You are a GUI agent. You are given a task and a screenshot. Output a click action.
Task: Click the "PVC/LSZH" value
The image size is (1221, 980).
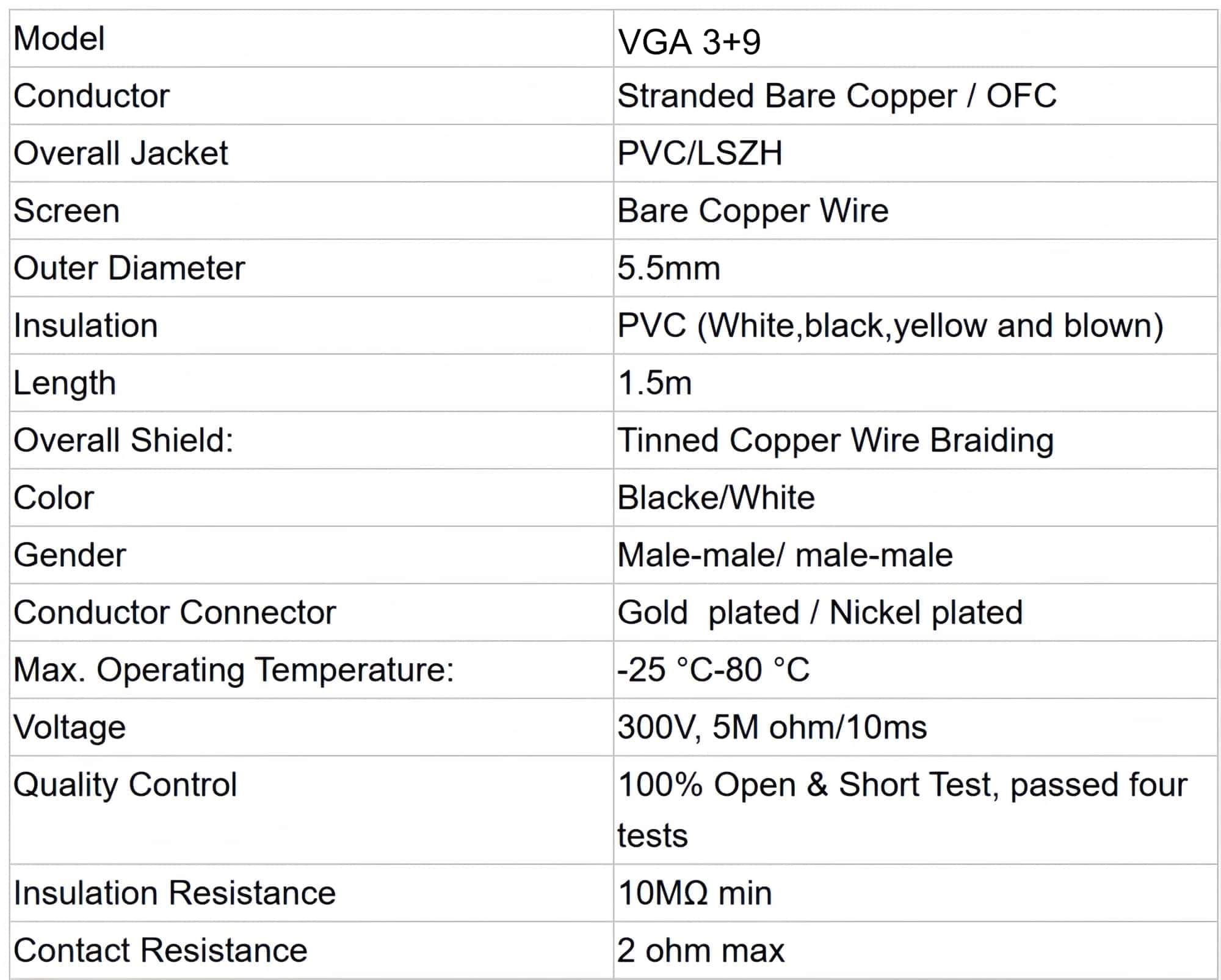[700, 153]
